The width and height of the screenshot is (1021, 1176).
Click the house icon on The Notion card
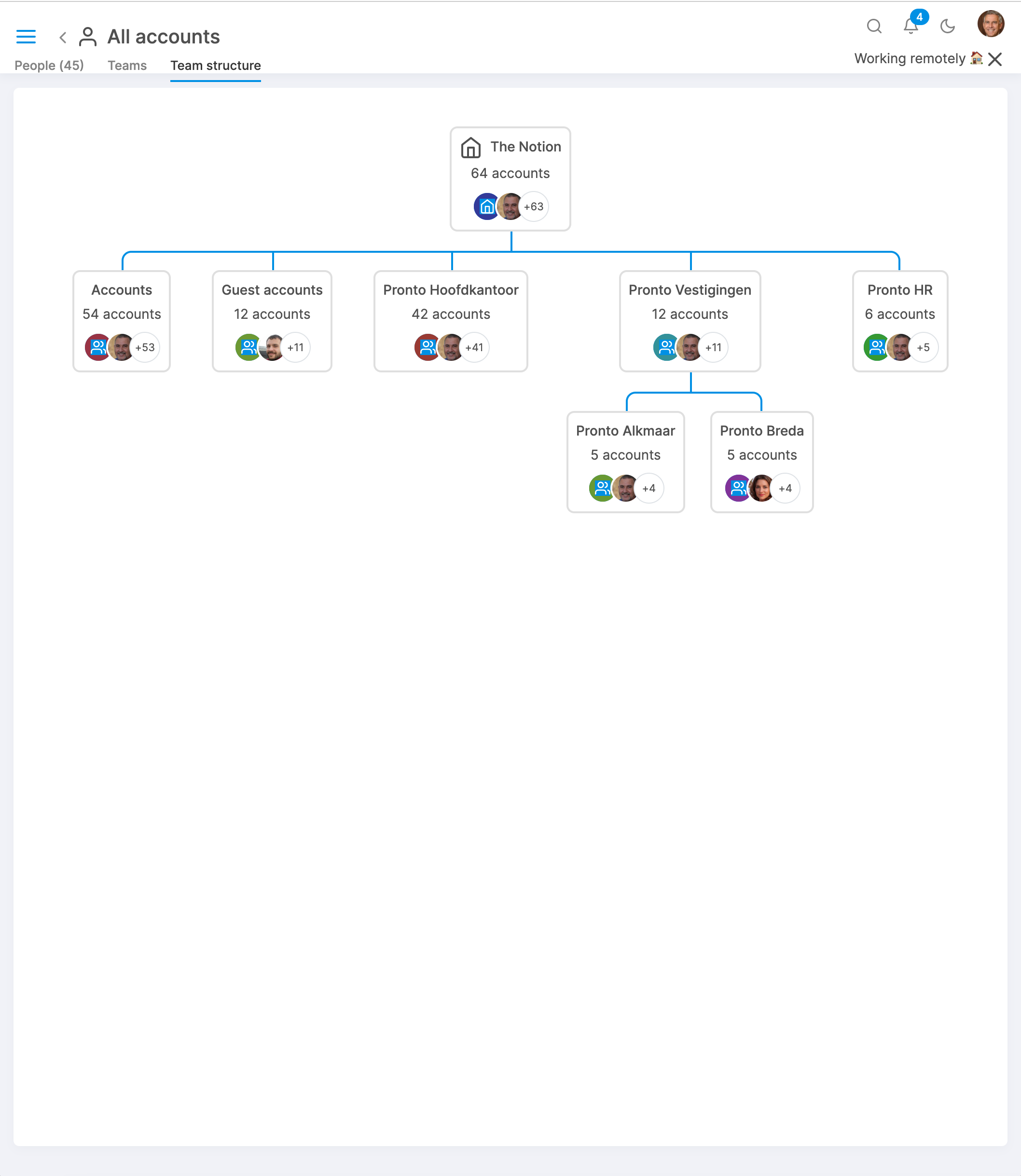tap(470, 147)
